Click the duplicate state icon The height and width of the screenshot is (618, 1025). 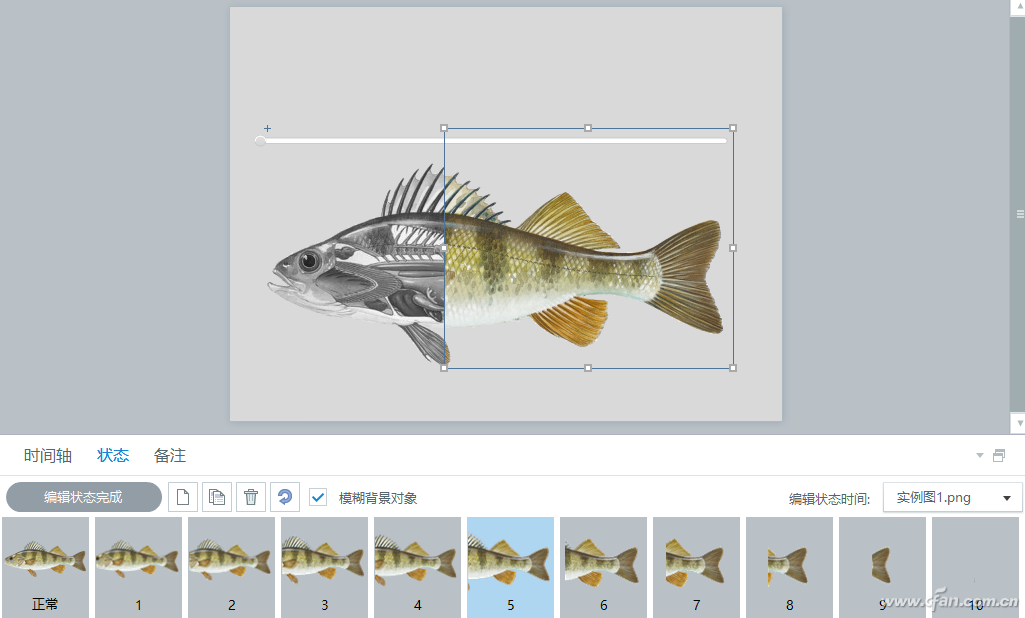point(216,497)
